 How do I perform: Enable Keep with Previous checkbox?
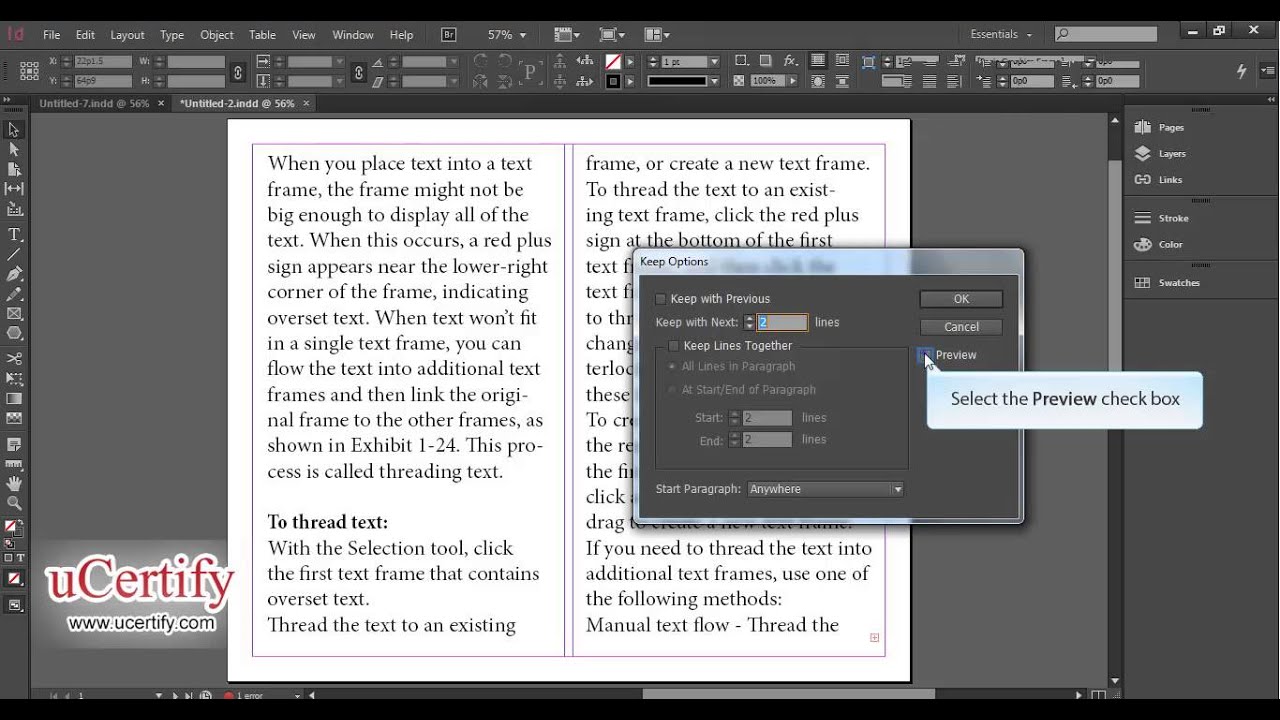point(660,299)
